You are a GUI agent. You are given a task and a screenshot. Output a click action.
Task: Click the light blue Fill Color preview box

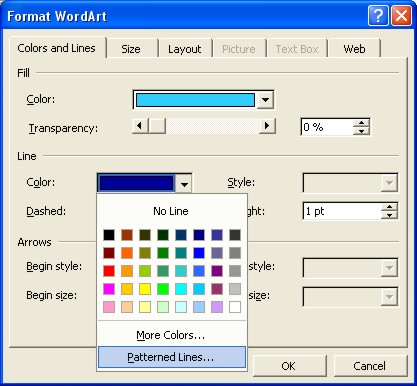point(195,100)
